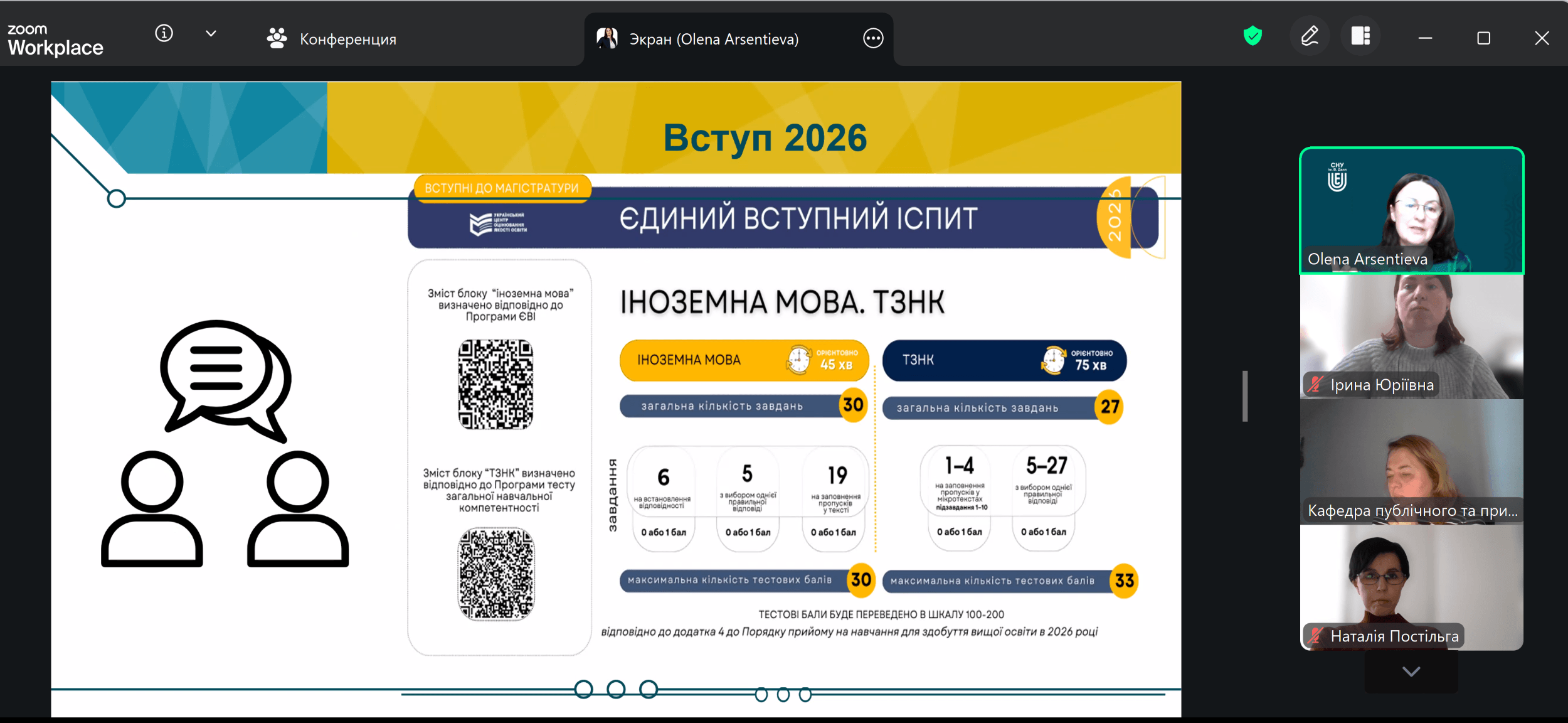Click the Конференция people icon
Image resolution: width=1568 pixels, height=723 pixels.
pyautogui.click(x=277, y=38)
